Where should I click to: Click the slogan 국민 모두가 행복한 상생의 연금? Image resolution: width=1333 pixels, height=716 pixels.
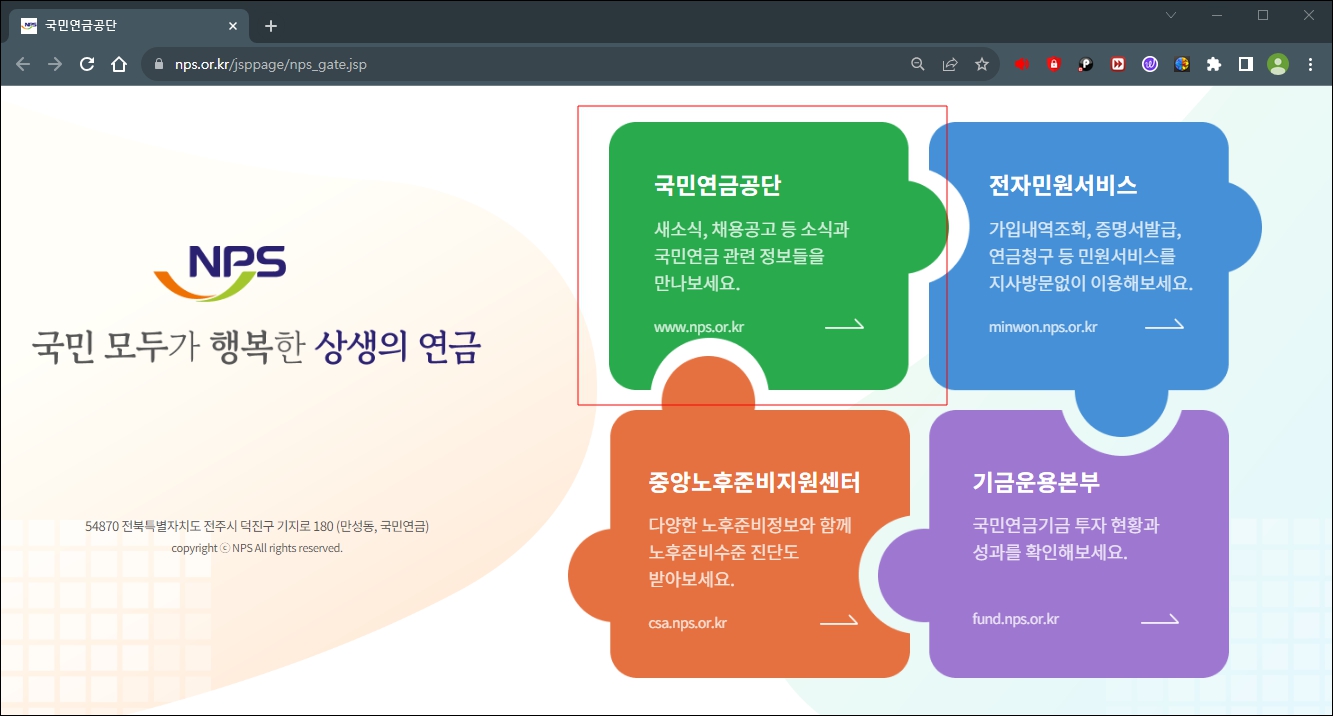coord(256,347)
